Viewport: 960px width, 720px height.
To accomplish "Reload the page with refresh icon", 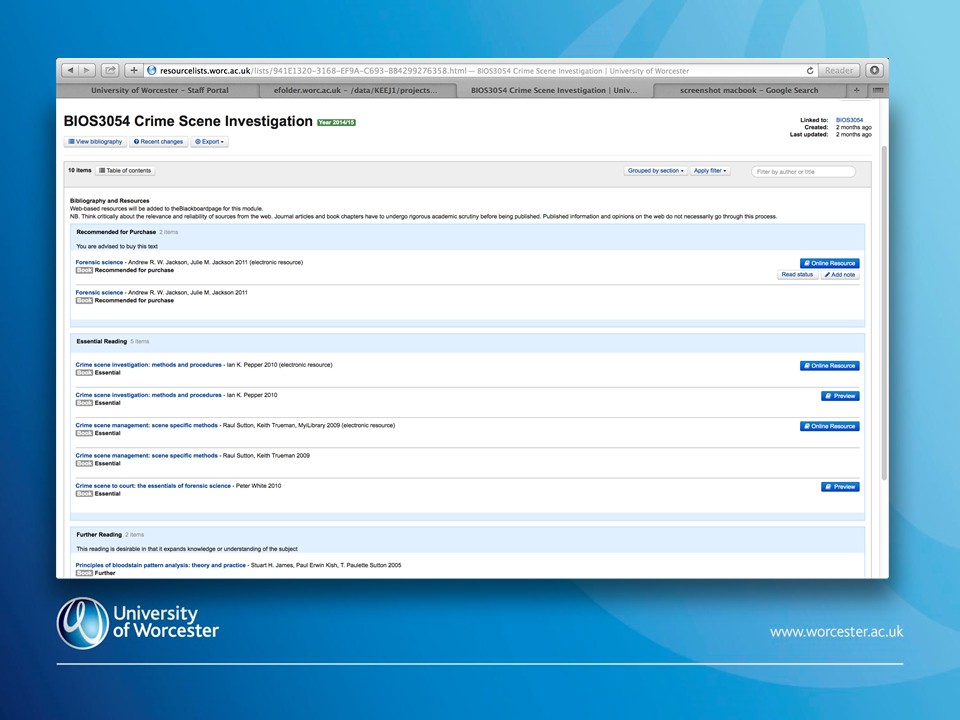I will pyautogui.click(x=810, y=71).
